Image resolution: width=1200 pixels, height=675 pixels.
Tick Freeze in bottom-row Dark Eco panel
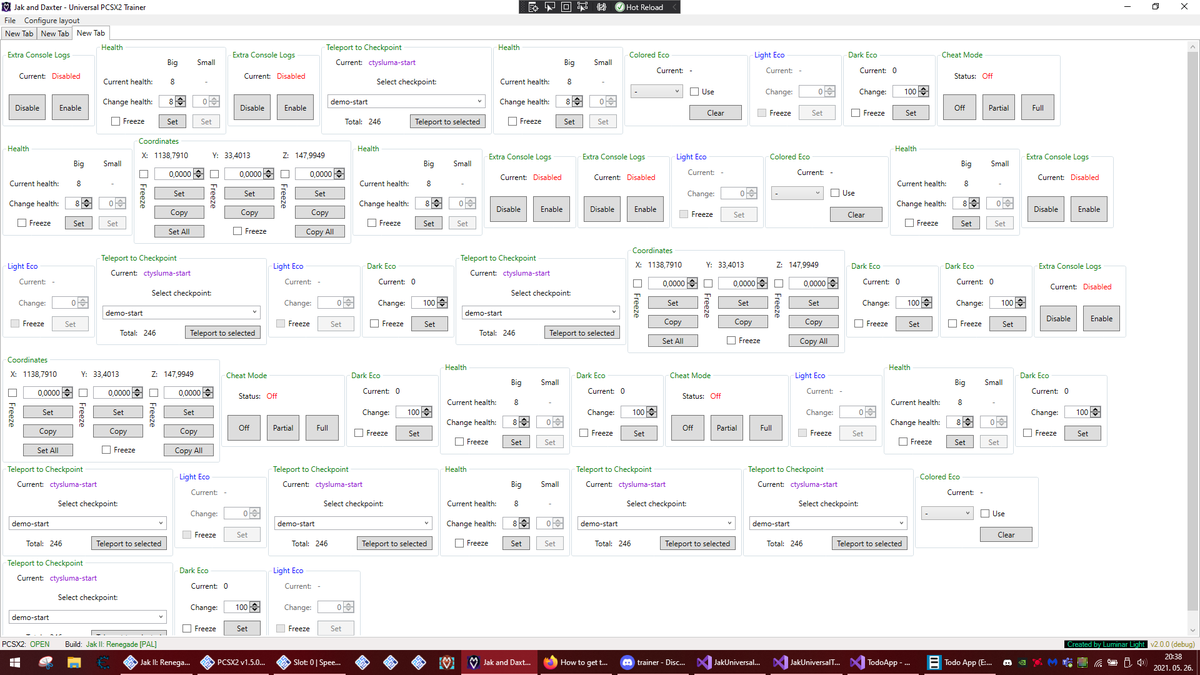pos(188,629)
